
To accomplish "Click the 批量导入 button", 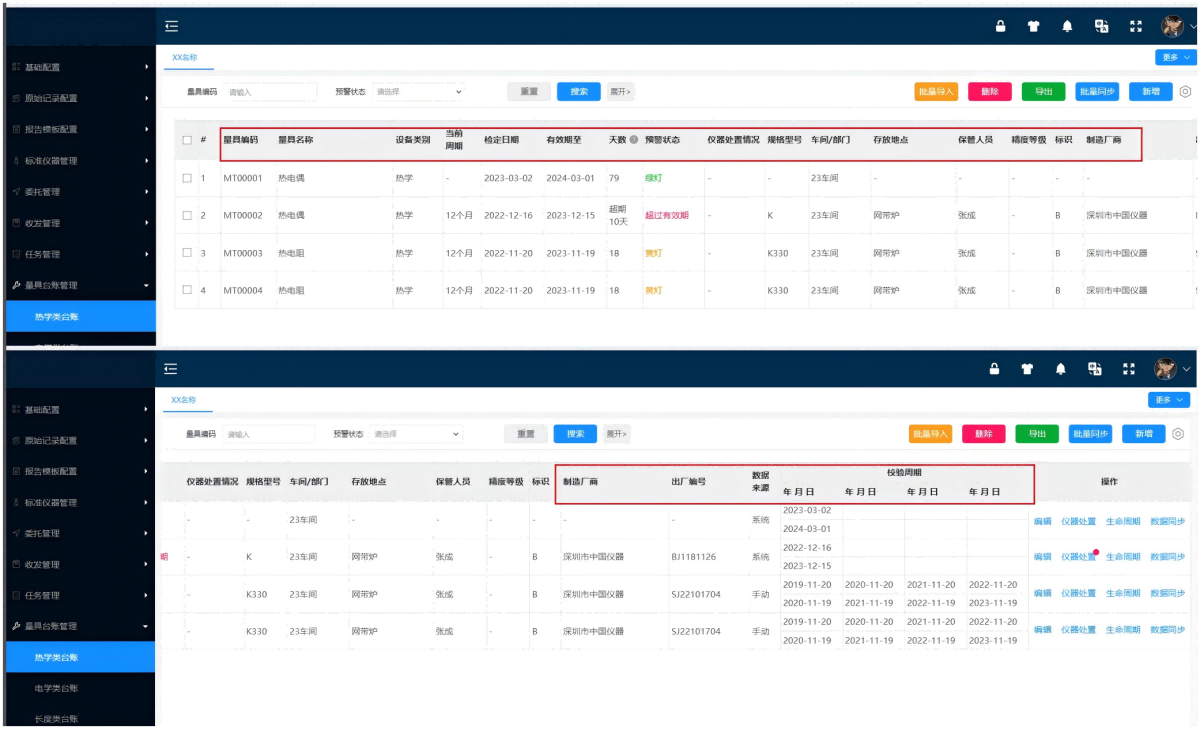I will coord(937,89).
